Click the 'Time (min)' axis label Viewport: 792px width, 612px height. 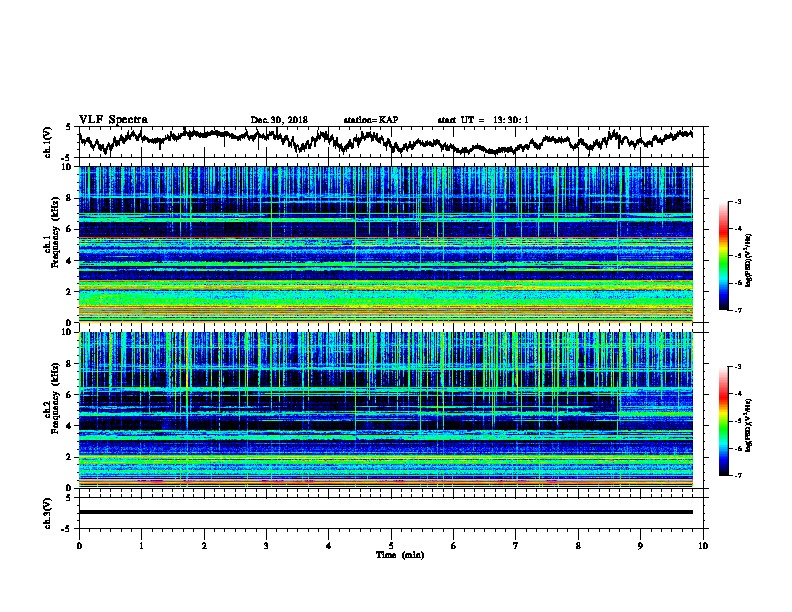click(400, 555)
